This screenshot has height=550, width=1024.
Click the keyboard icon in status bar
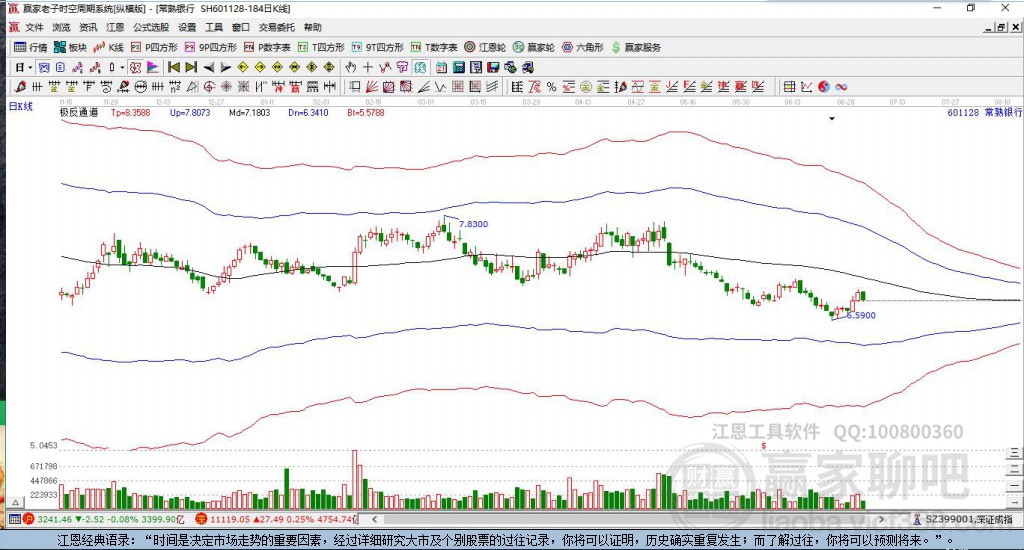click(14, 519)
